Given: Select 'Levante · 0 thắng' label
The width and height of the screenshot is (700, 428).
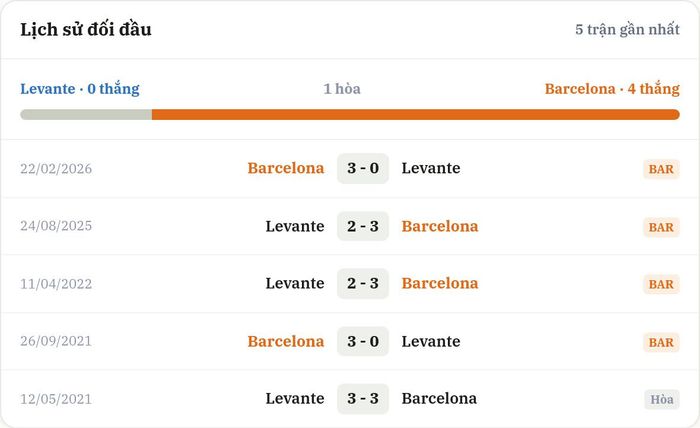Looking at the screenshot, I should (x=80, y=89).
